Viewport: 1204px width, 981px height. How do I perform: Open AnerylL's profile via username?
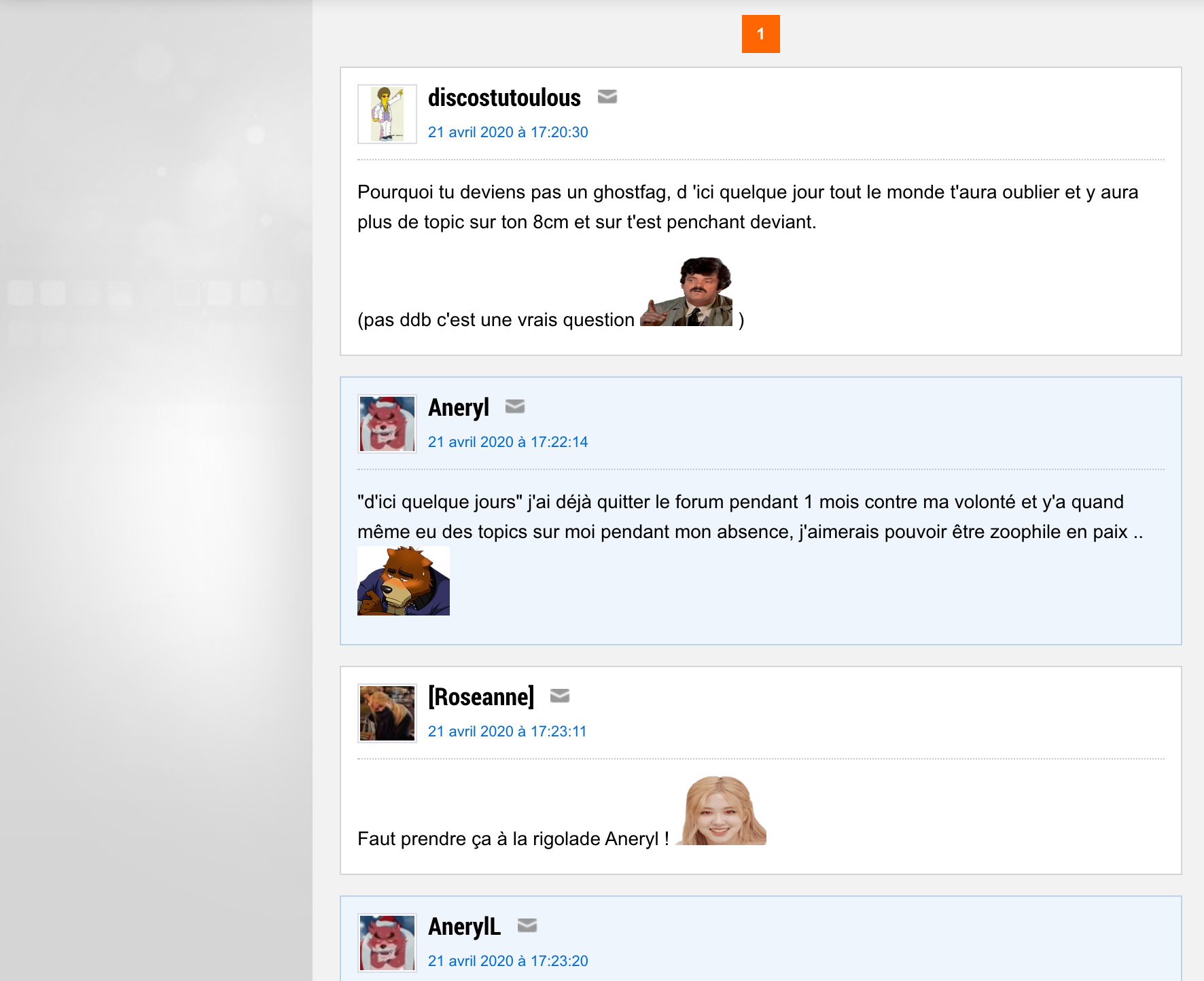tap(464, 927)
